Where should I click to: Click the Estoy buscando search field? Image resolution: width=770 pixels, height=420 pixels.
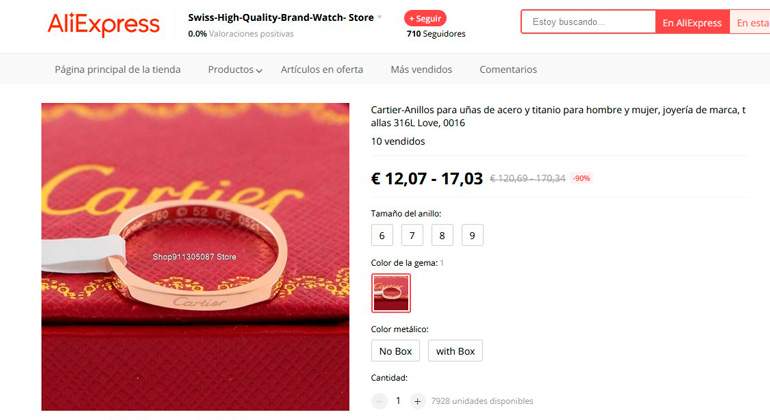588,22
